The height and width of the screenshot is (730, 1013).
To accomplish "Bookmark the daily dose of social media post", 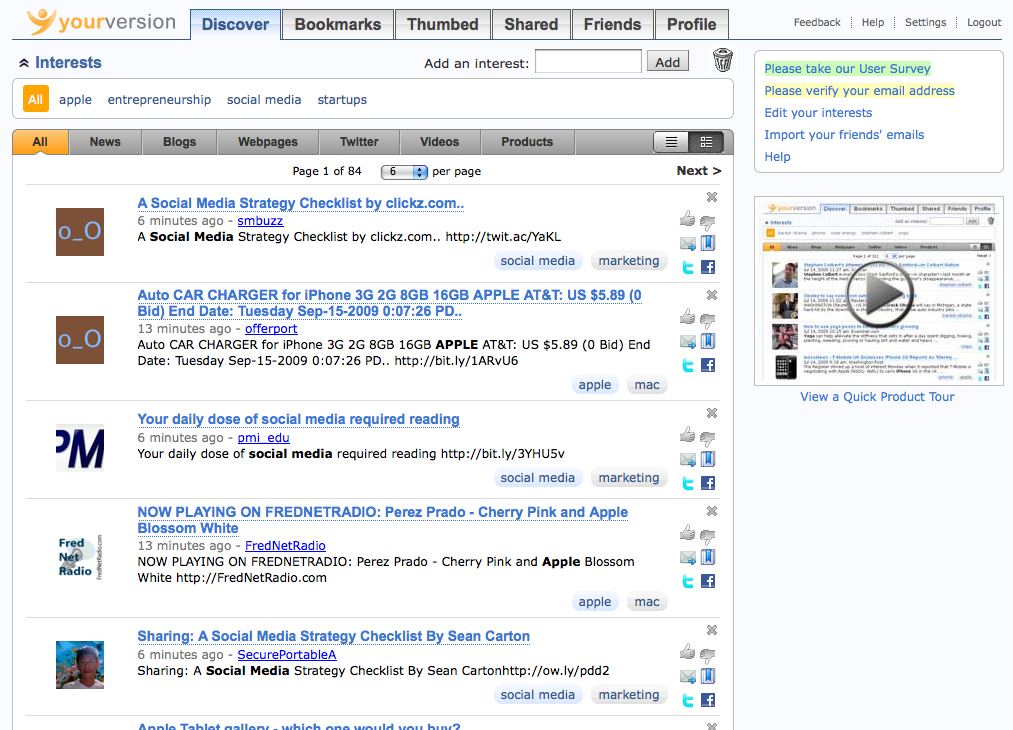I will [708, 459].
